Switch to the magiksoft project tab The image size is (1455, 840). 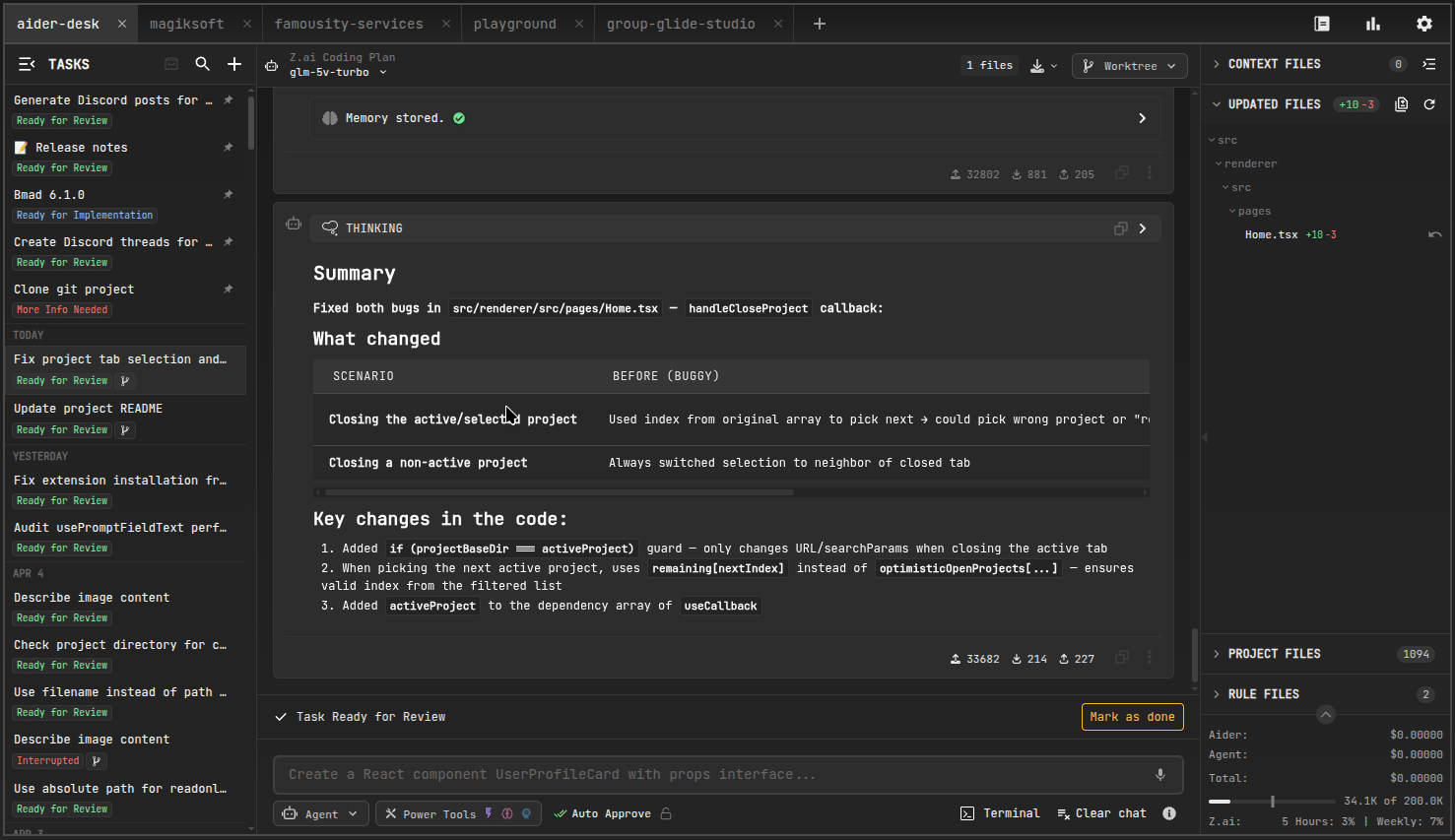187,24
